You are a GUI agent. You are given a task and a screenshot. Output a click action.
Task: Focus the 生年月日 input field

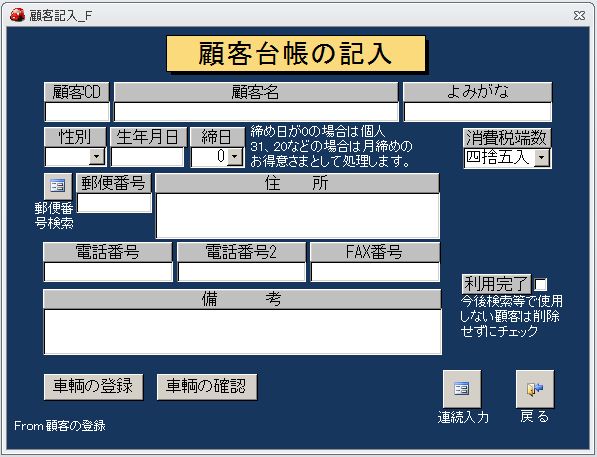pos(147,157)
